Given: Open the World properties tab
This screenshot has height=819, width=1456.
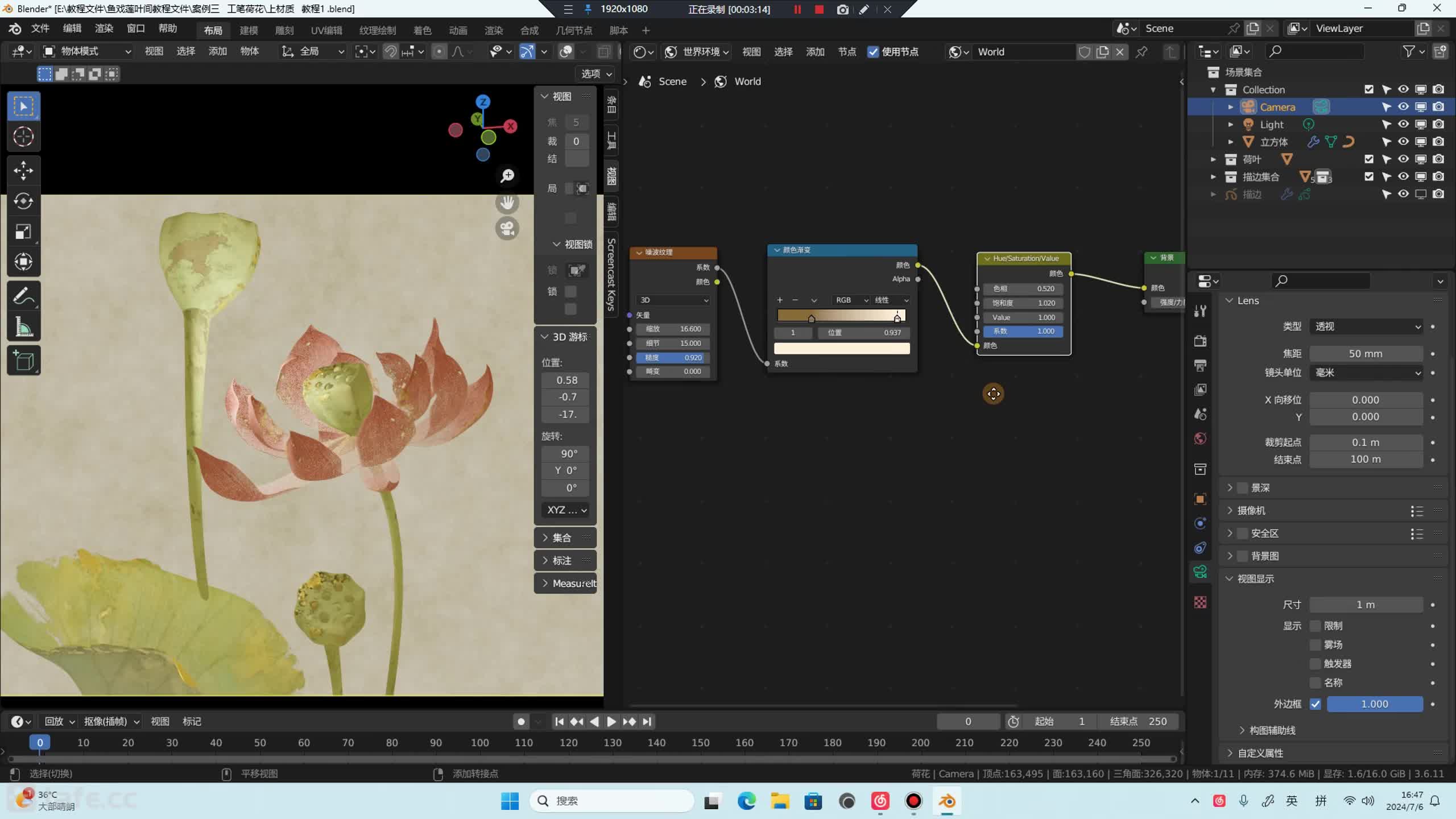Looking at the screenshot, I should (1200, 438).
